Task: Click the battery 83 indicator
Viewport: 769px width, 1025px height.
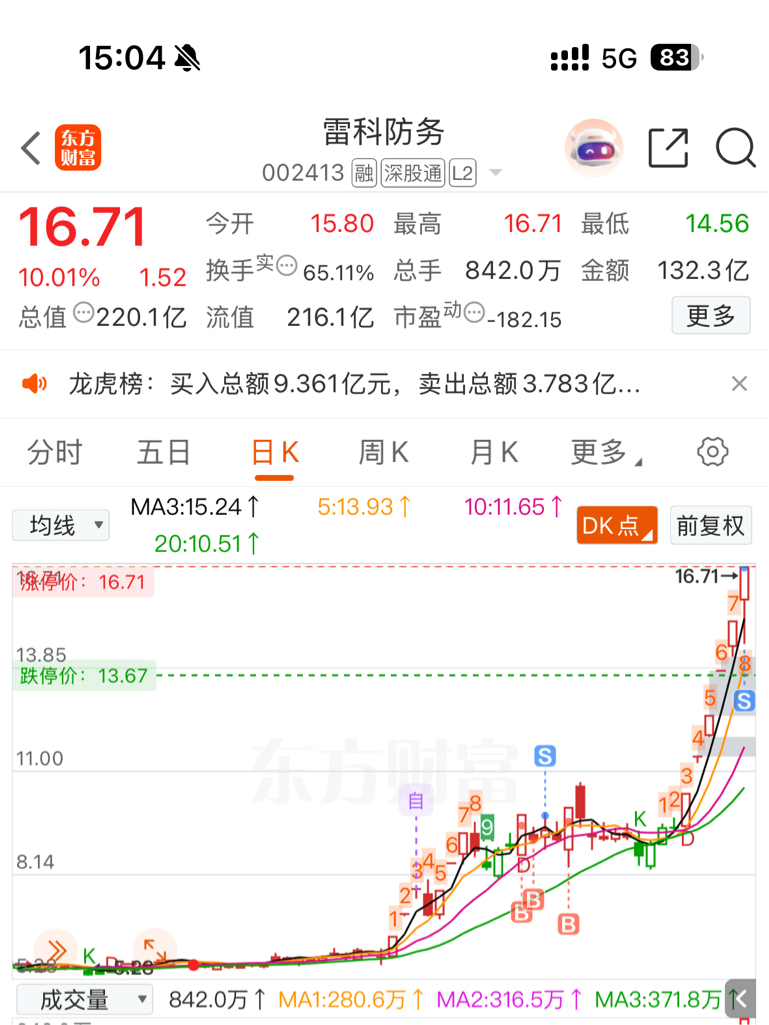Action: 677,58
